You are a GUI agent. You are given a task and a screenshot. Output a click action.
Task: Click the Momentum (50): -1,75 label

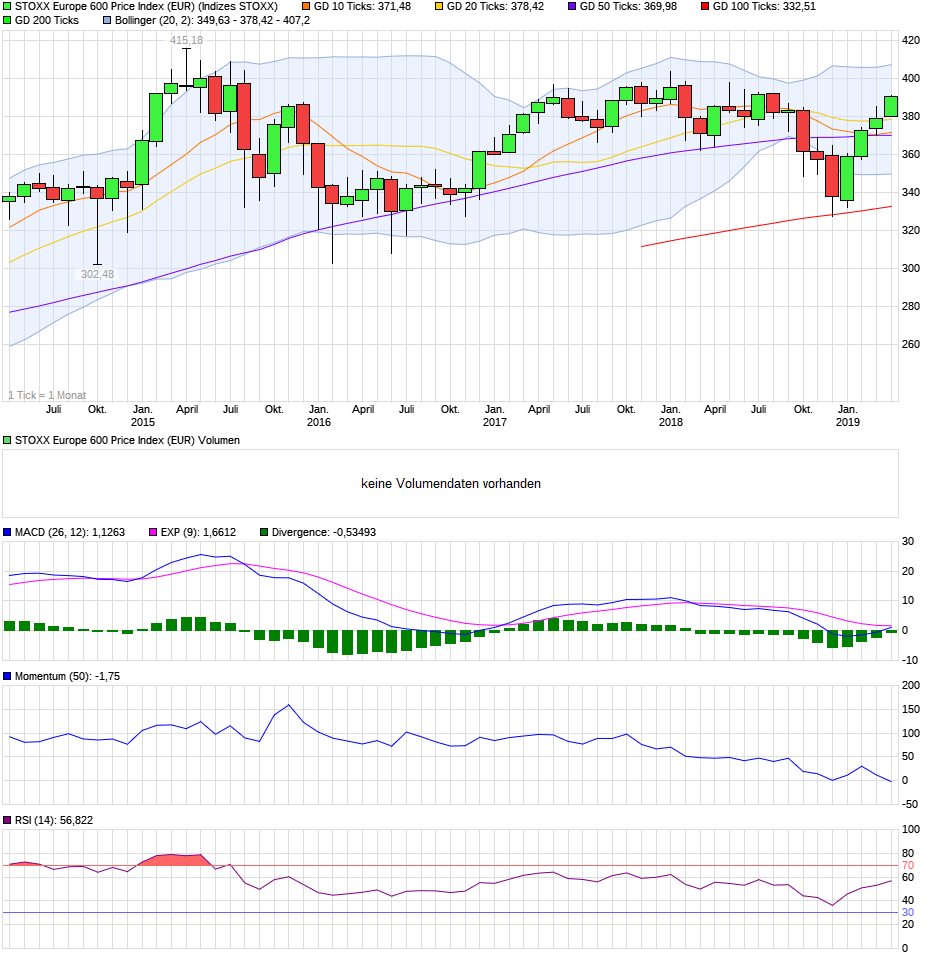pos(67,676)
